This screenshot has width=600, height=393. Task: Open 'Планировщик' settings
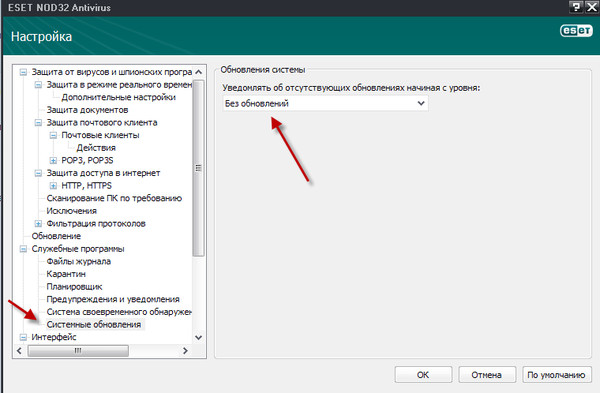74,287
